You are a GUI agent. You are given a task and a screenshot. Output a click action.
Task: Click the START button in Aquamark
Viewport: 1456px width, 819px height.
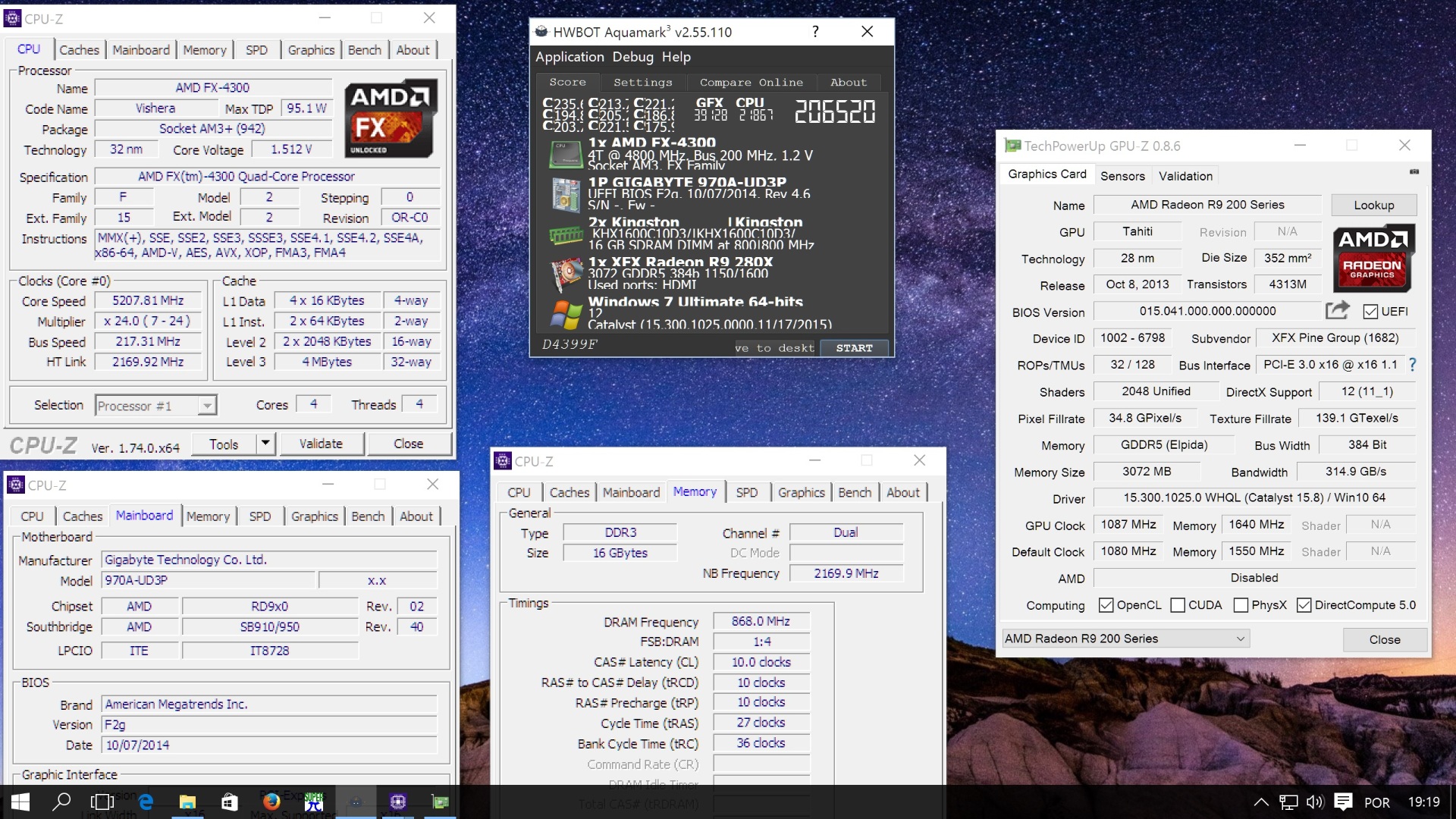854,348
